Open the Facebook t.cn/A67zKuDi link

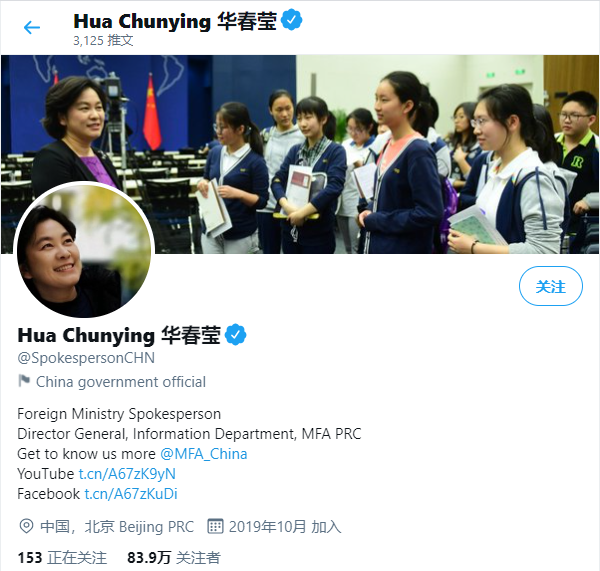coord(131,494)
